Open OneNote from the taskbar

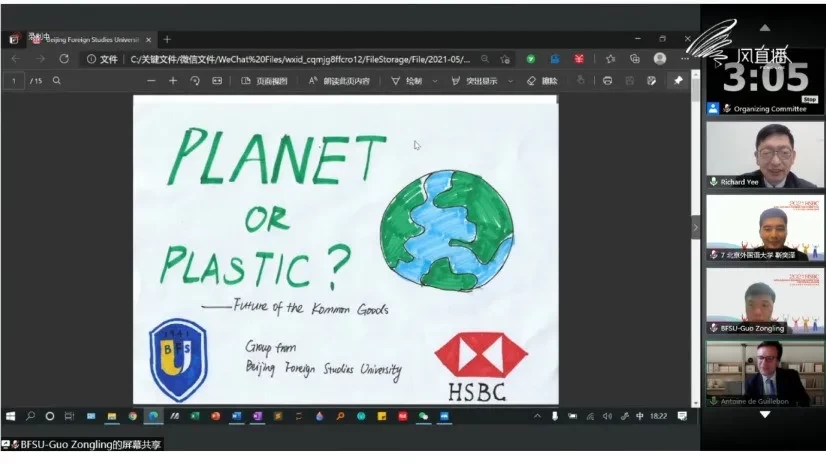coord(258,416)
